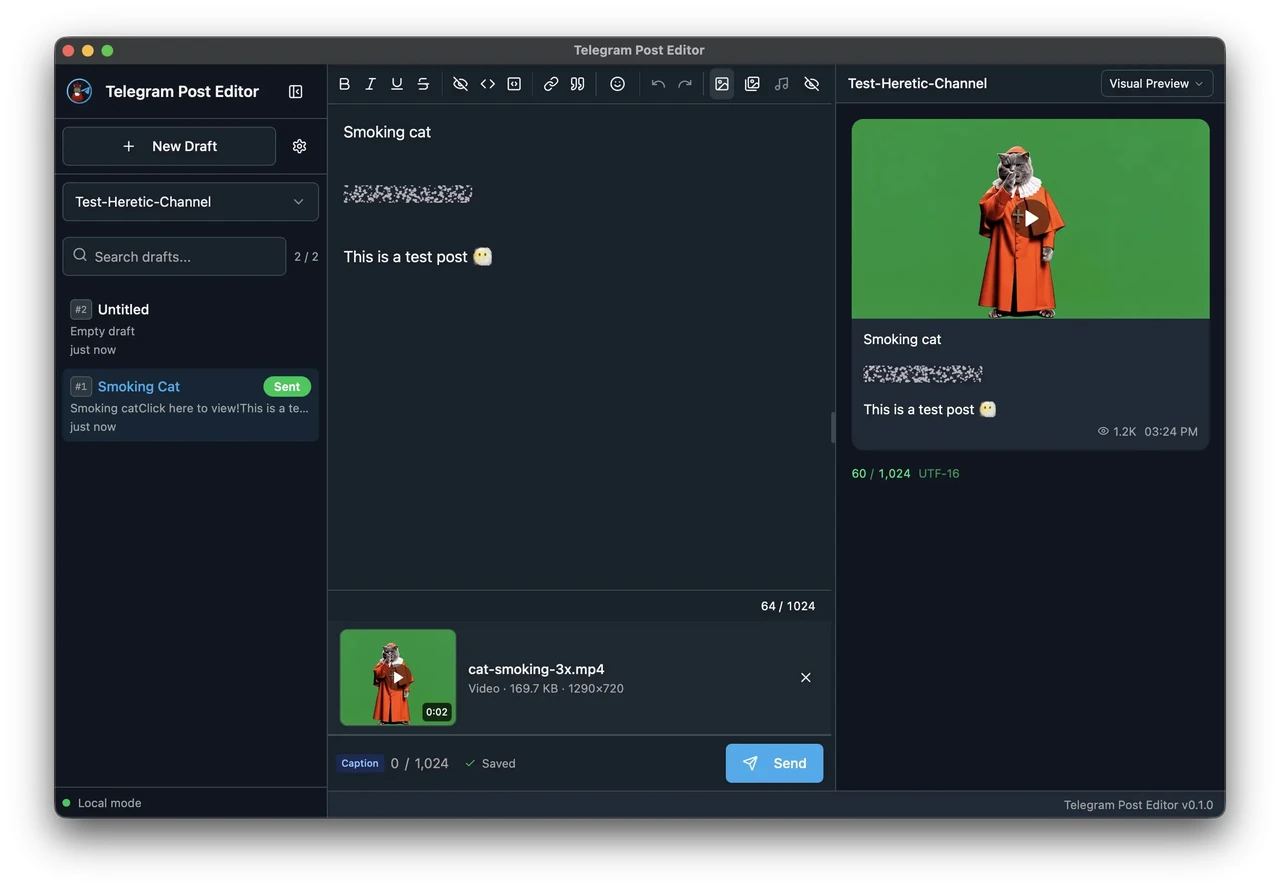Redo the last edit

click(685, 84)
